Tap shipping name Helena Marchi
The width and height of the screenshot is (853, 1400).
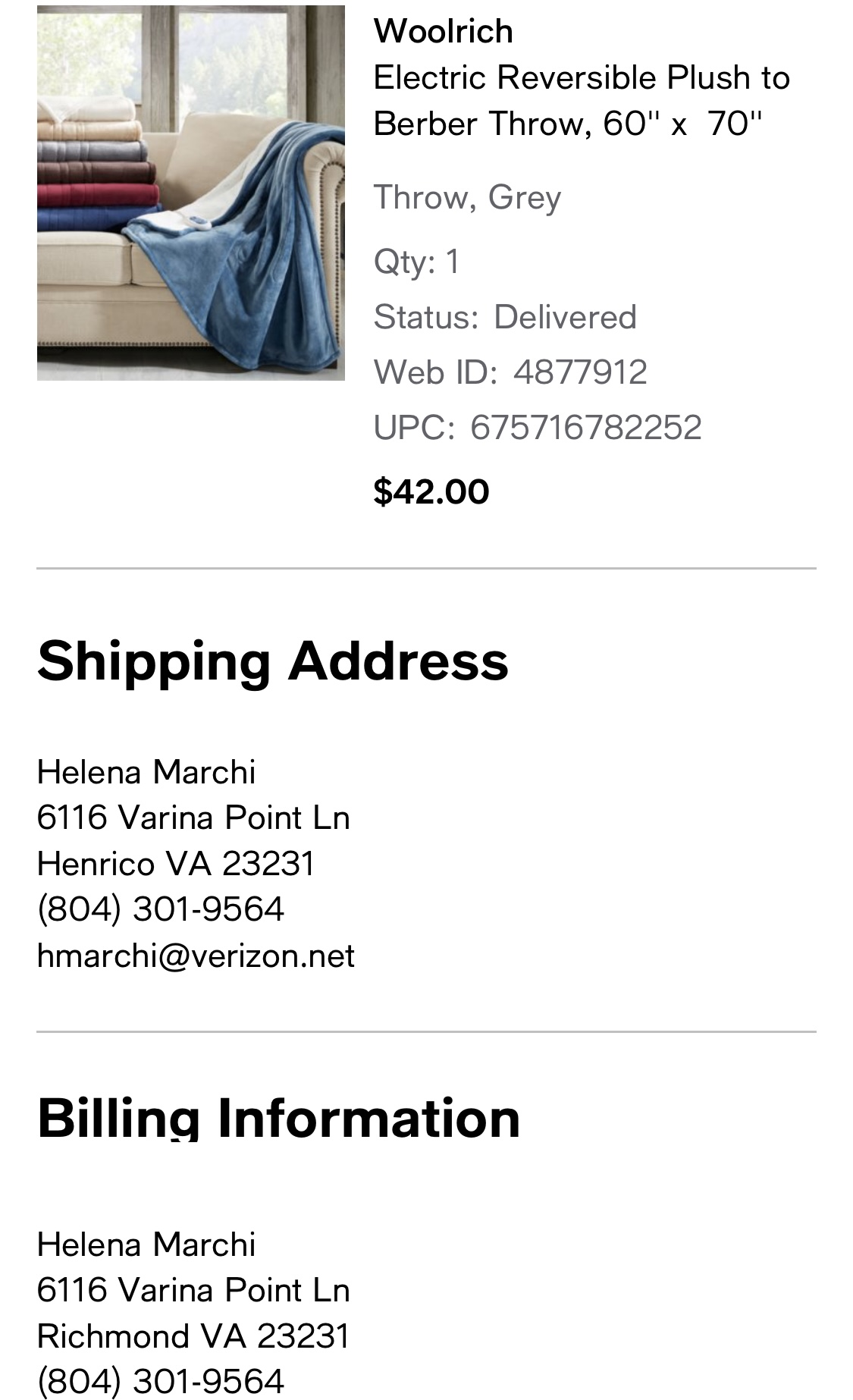point(146,772)
